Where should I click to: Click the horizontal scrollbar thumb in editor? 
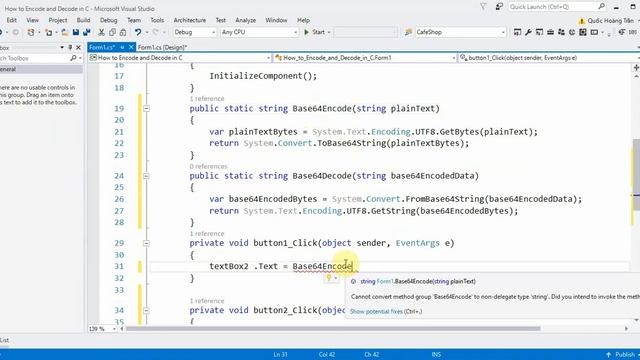(x=333, y=329)
